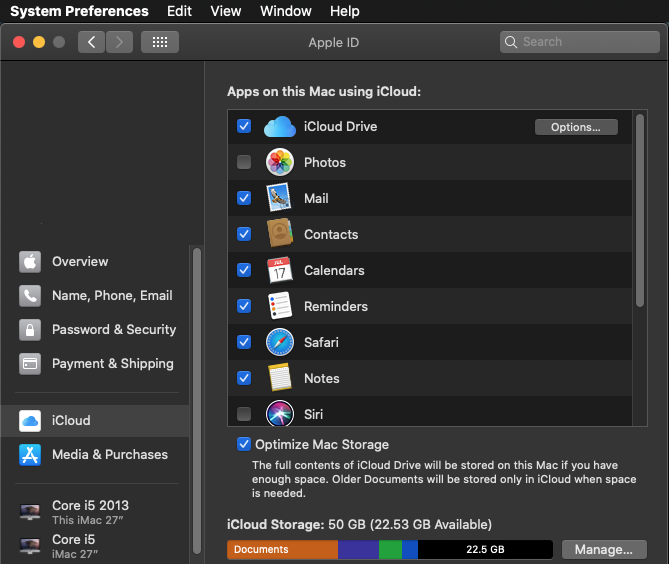Disable the Calendars checkbox
This screenshot has width=669, height=564.
pos(244,270)
